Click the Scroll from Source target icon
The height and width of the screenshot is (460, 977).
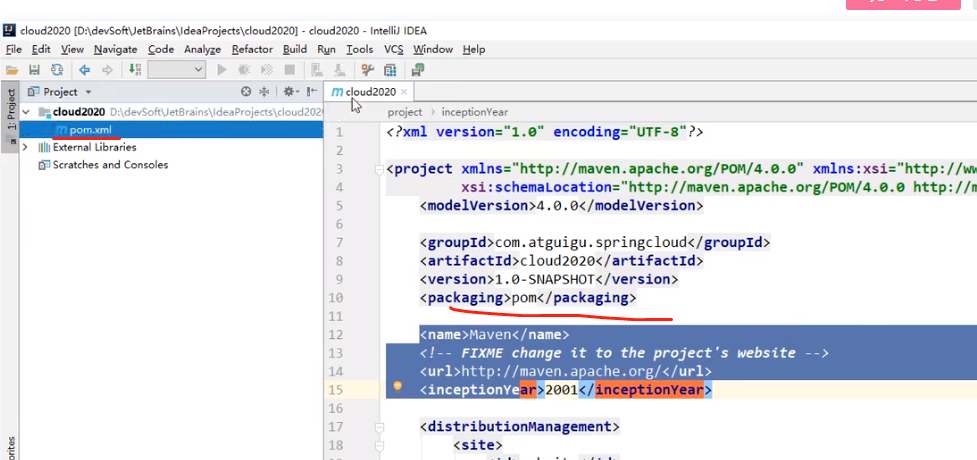pyautogui.click(x=246, y=92)
